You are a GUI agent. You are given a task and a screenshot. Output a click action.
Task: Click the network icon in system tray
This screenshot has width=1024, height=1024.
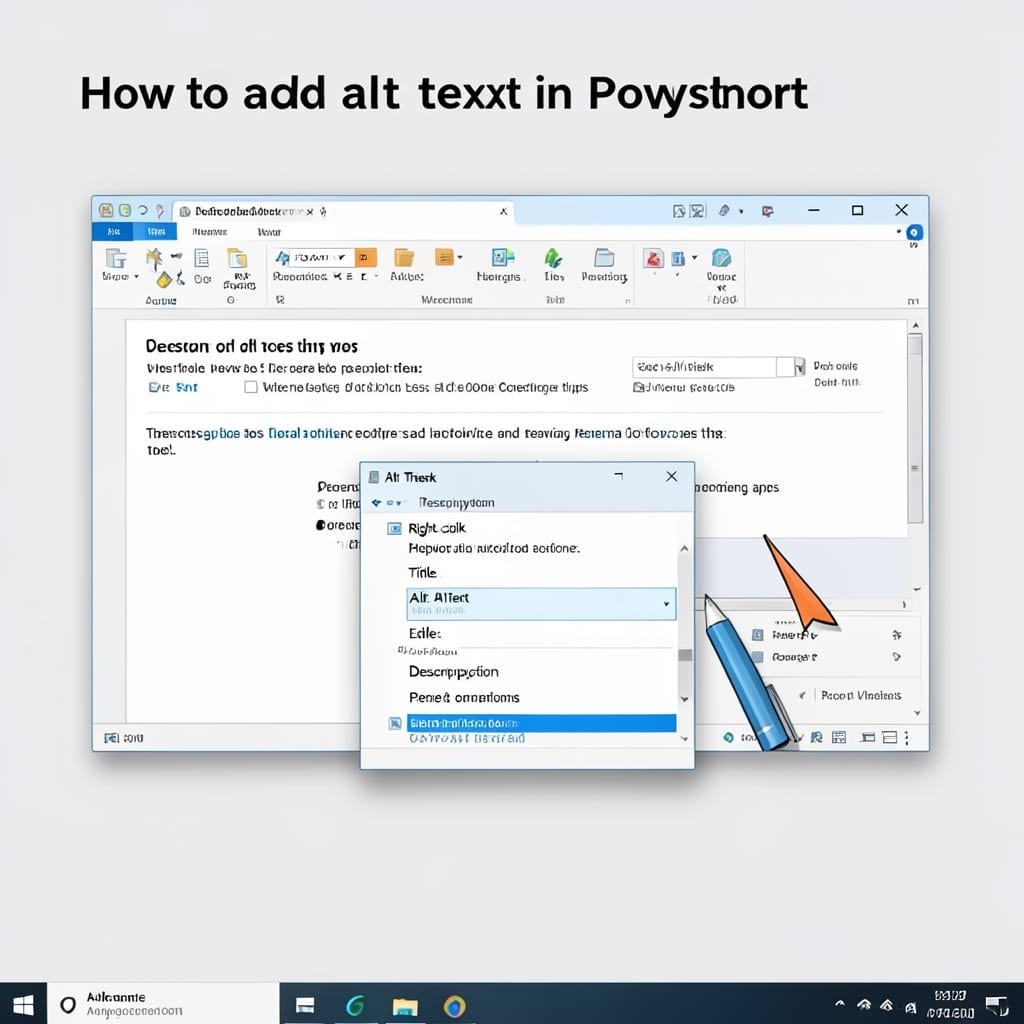pos(864,1005)
